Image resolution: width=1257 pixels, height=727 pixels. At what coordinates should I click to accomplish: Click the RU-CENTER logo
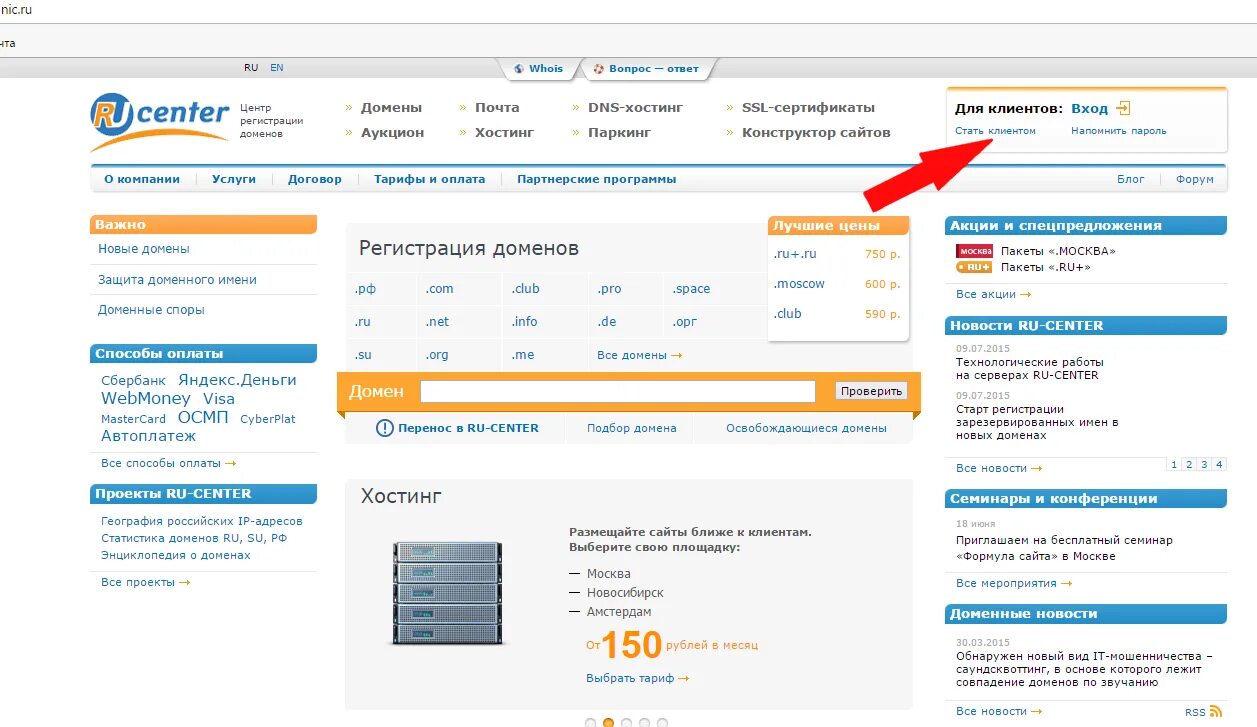(159, 121)
